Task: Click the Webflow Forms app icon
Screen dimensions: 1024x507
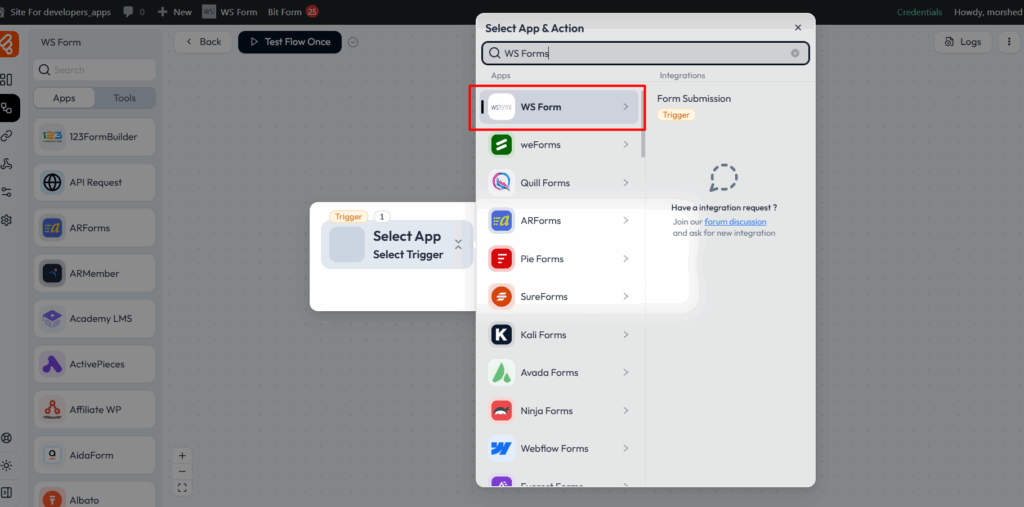Action: [x=501, y=449]
